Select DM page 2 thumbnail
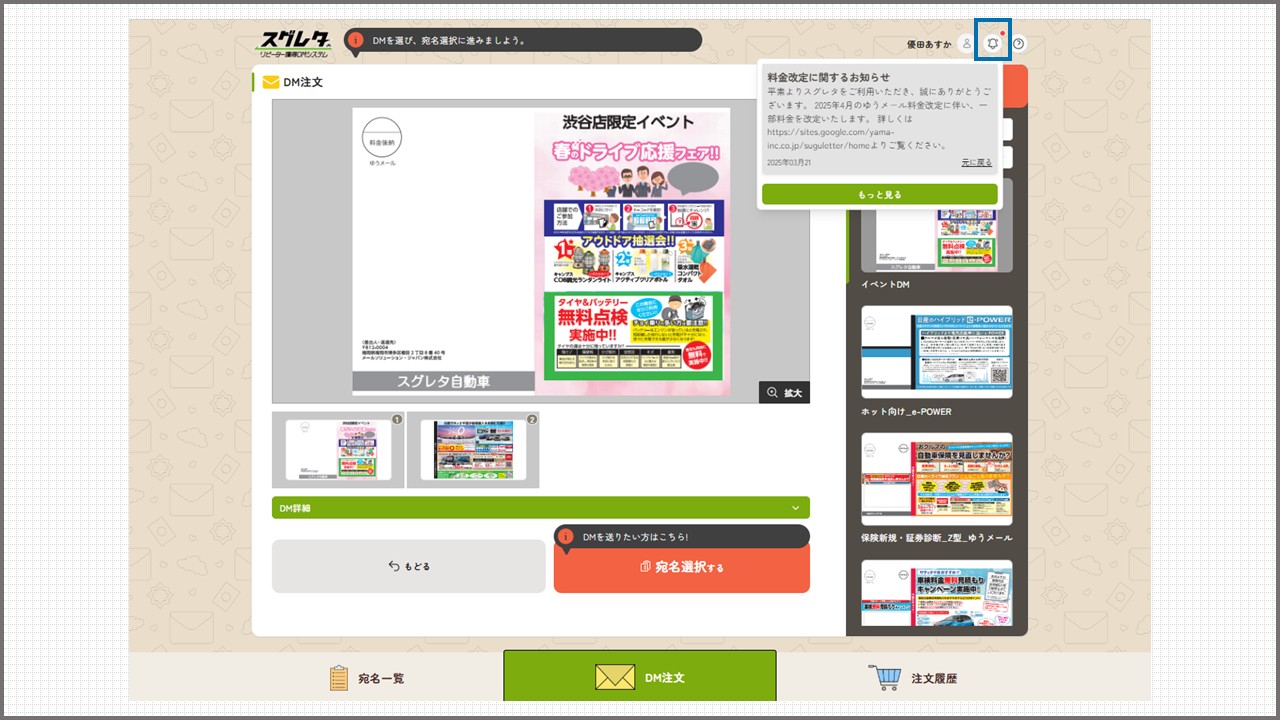1280x720 pixels. click(x=473, y=450)
